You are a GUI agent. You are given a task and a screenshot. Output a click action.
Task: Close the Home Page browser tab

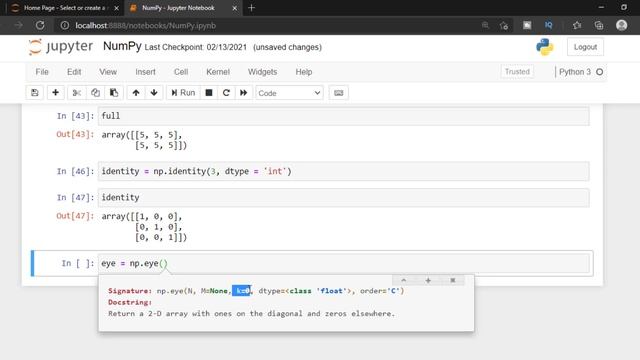point(116,8)
